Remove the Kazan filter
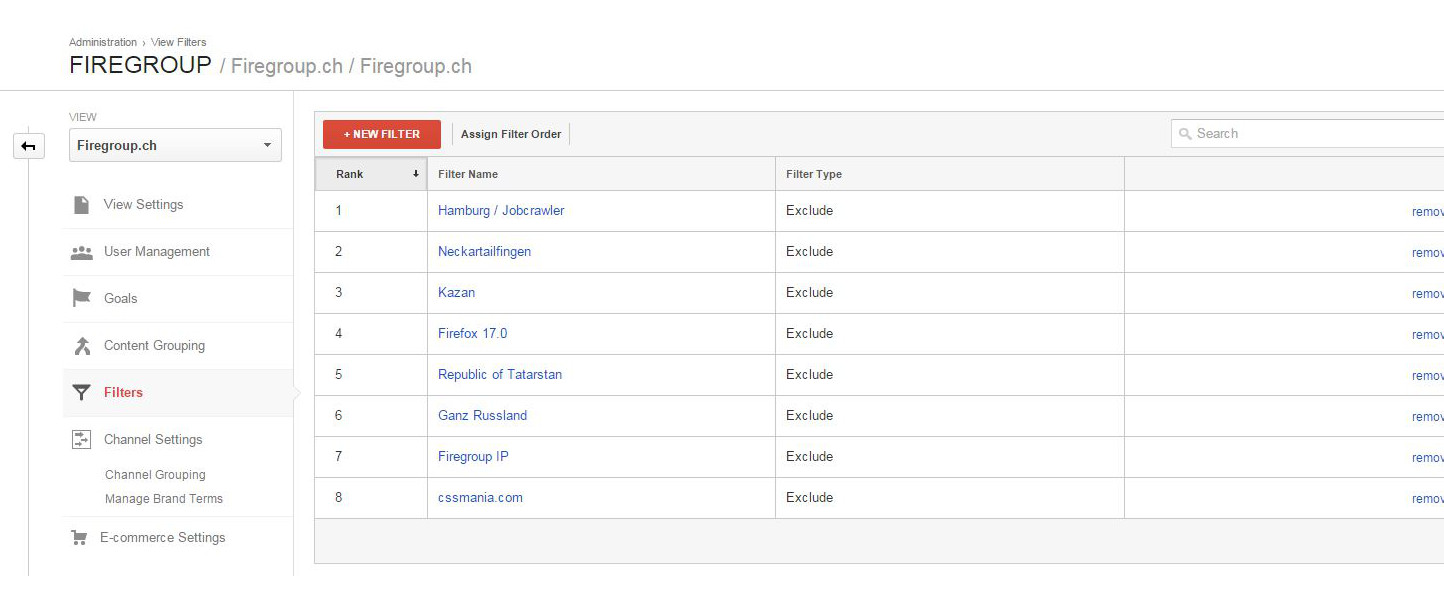The width and height of the screenshot is (1444, 610). click(1428, 294)
